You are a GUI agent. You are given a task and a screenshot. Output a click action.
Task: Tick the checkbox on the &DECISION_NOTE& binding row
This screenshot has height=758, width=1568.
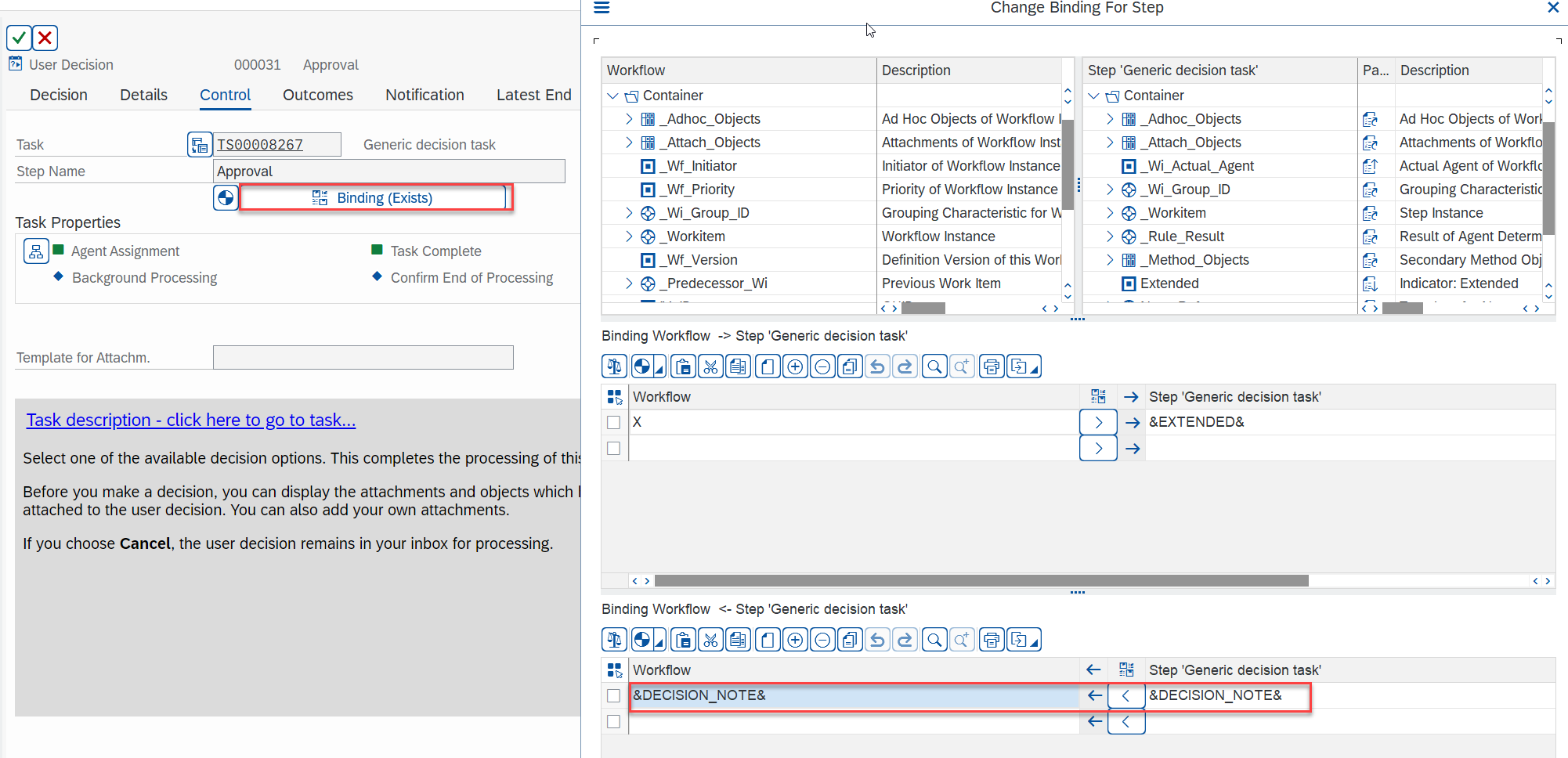point(614,695)
